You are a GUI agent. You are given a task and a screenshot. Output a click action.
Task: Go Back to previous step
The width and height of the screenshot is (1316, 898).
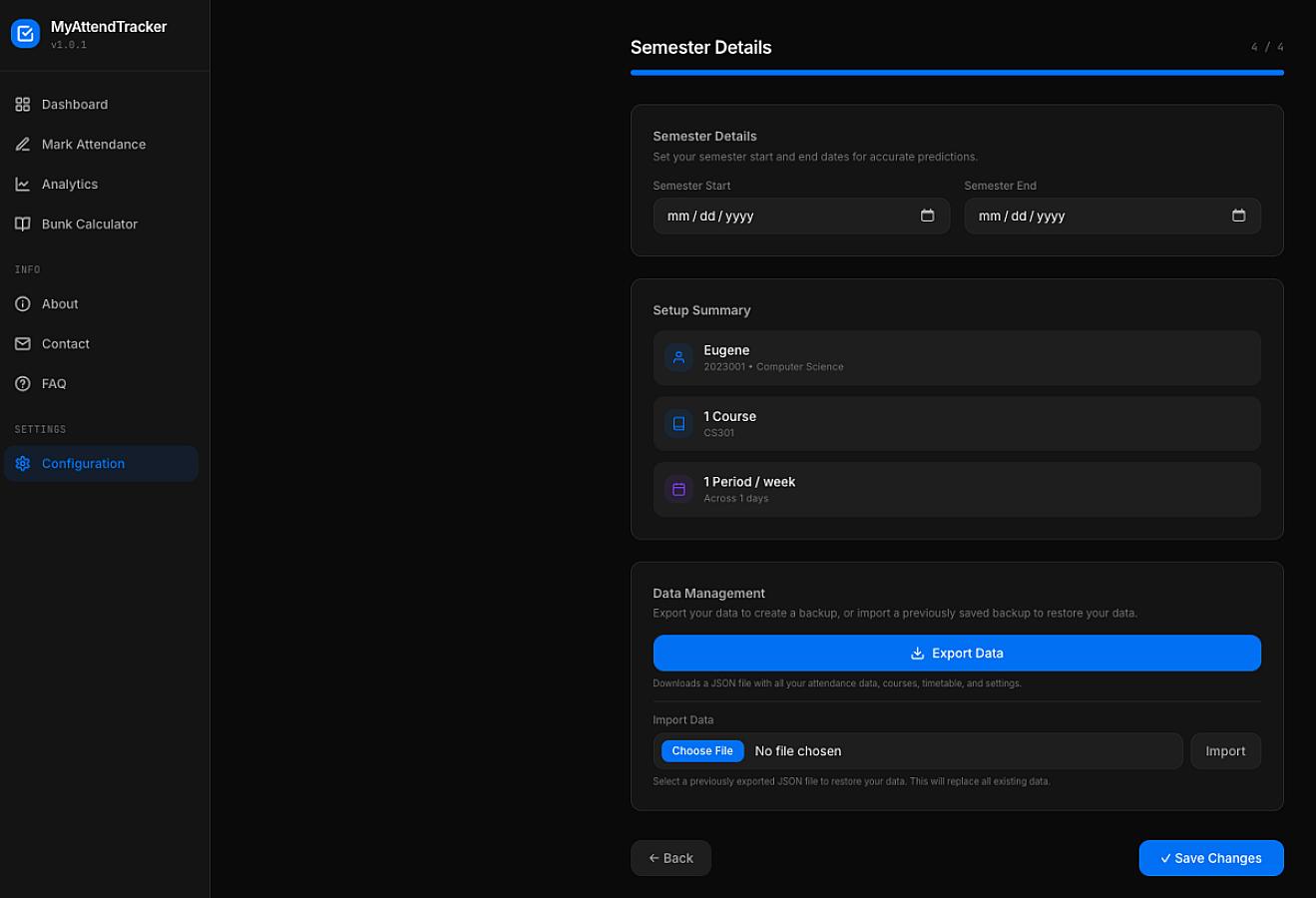(x=670, y=858)
